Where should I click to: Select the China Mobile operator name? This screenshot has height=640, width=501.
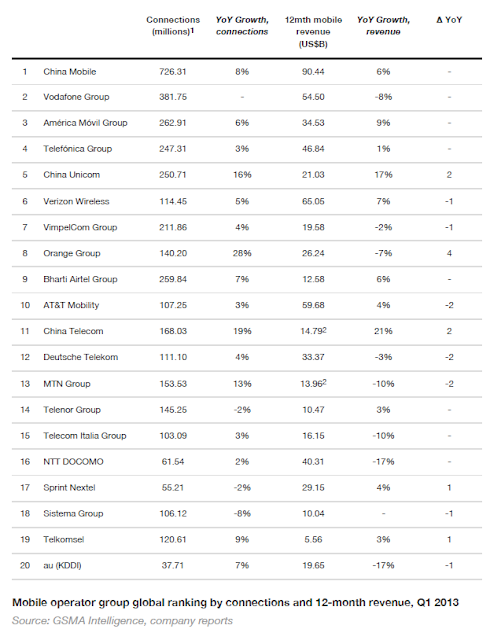pos(70,72)
